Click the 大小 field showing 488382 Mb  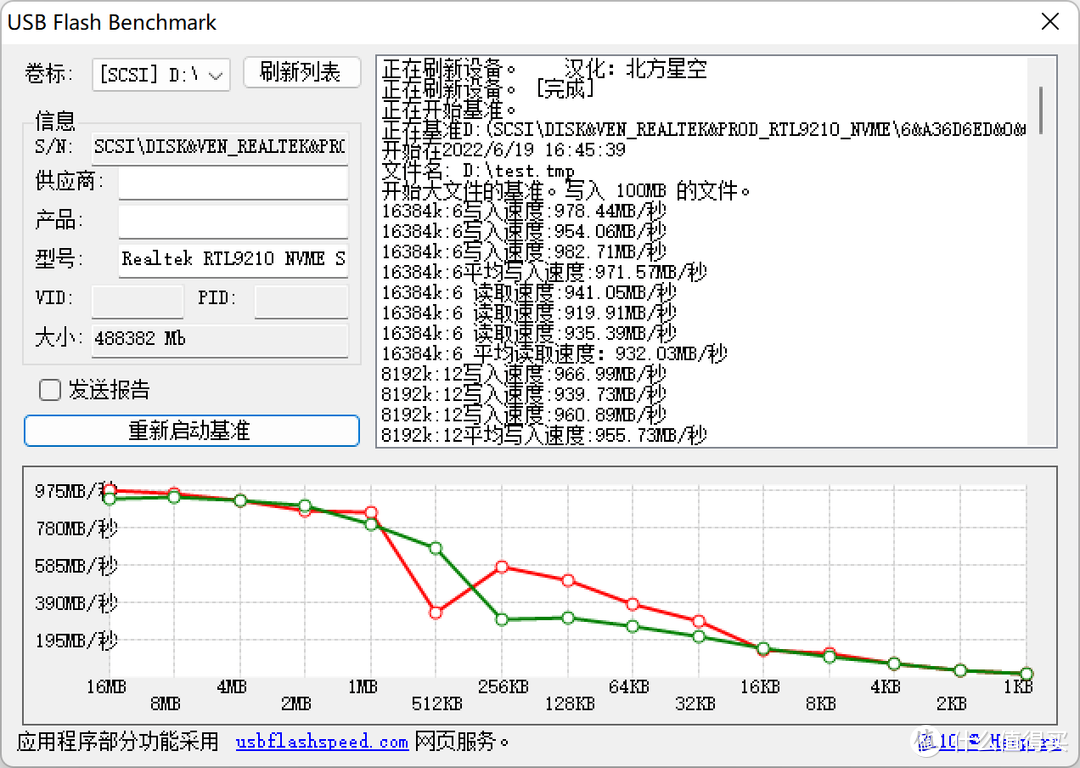tap(220, 339)
